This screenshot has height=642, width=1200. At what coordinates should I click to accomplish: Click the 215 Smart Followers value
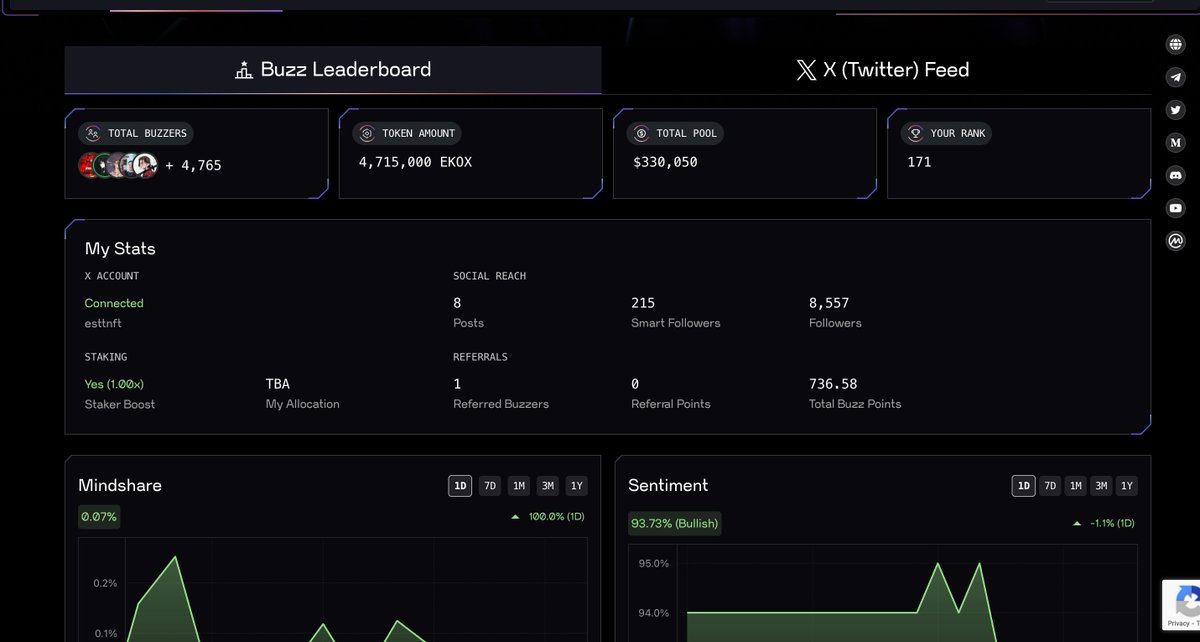coord(643,302)
